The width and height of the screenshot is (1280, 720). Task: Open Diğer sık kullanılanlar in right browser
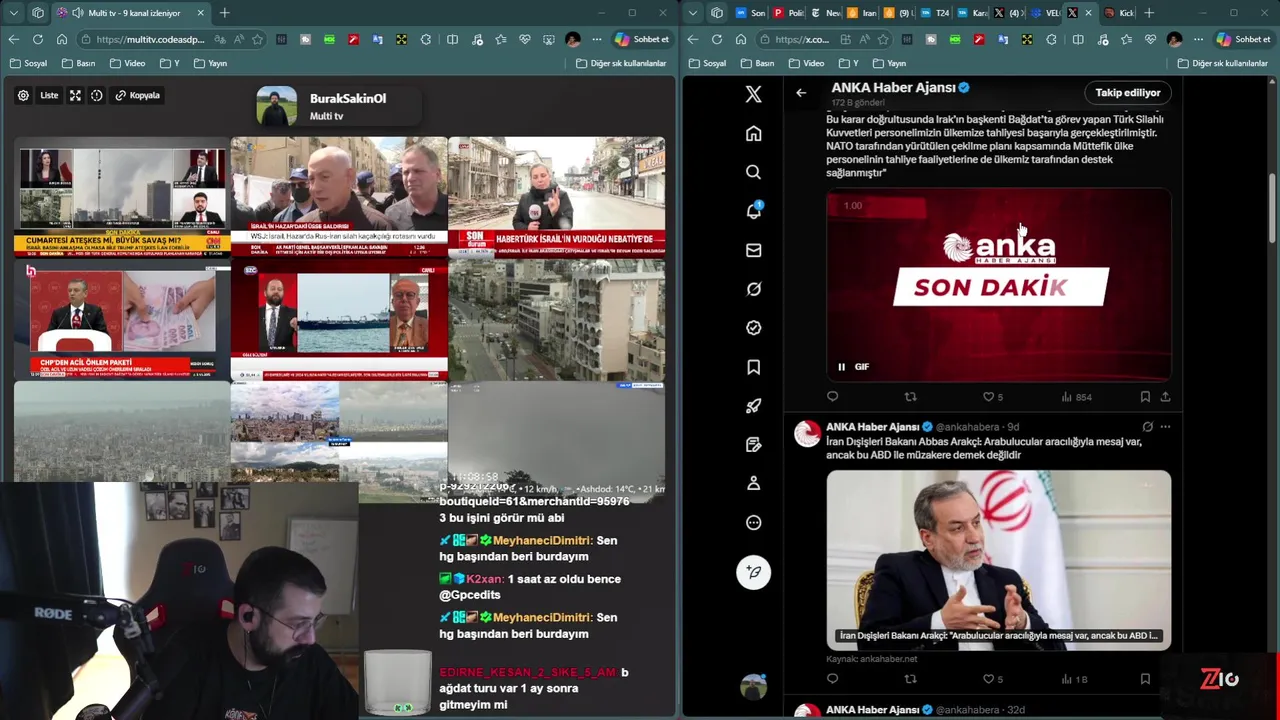coord(1222,63)
